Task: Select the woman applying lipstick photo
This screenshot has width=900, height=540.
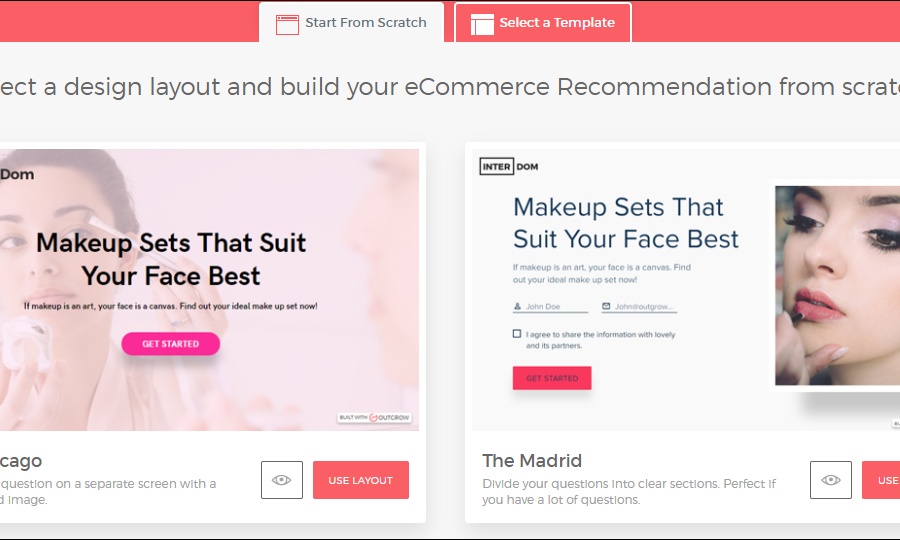Action: [x=837, y=285]
